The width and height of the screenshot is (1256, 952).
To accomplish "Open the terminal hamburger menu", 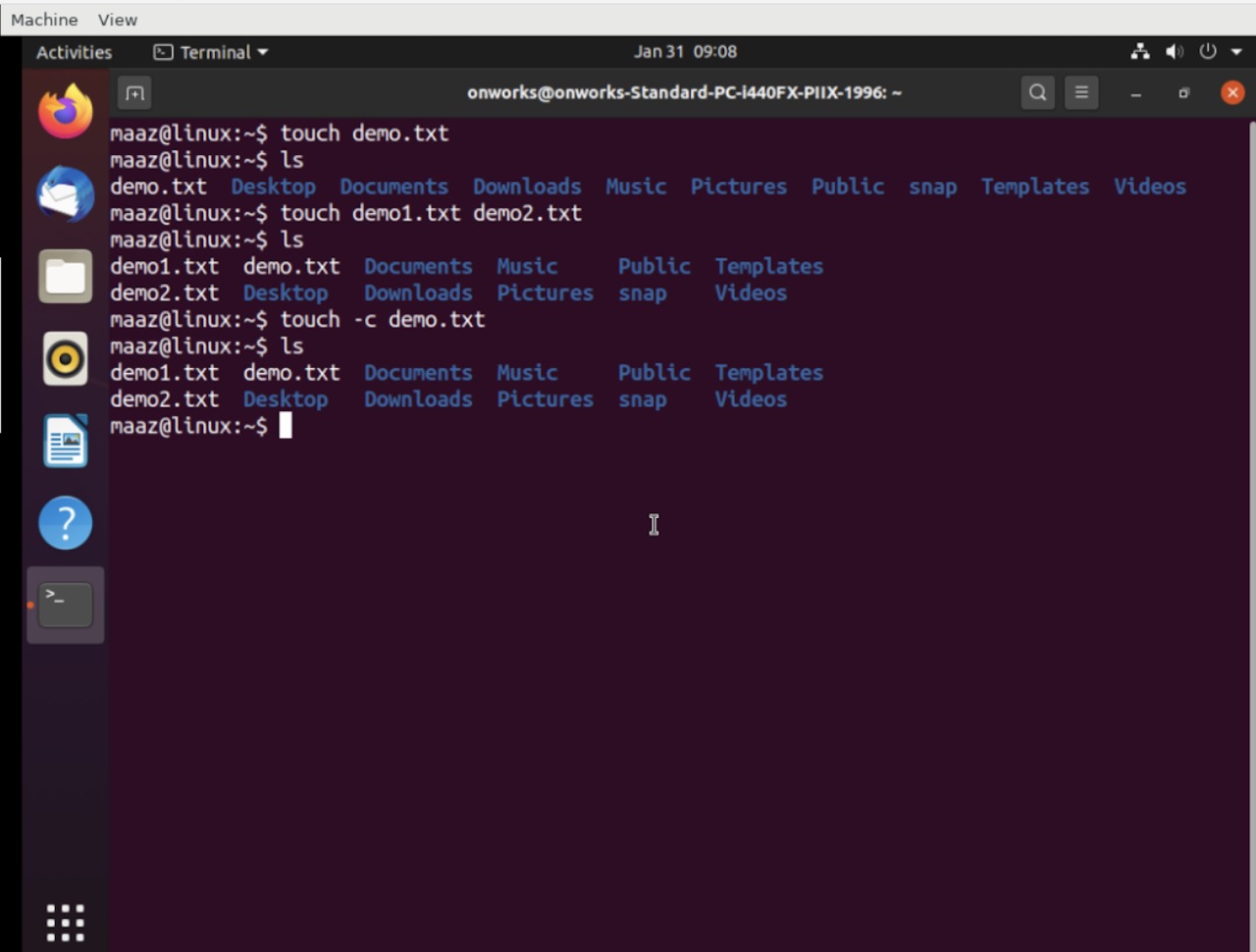I will click(1081, 93).
